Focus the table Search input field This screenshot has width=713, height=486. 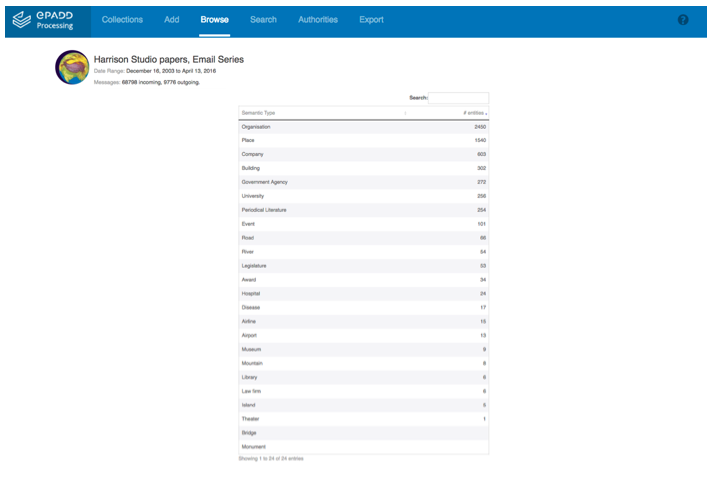458,98
